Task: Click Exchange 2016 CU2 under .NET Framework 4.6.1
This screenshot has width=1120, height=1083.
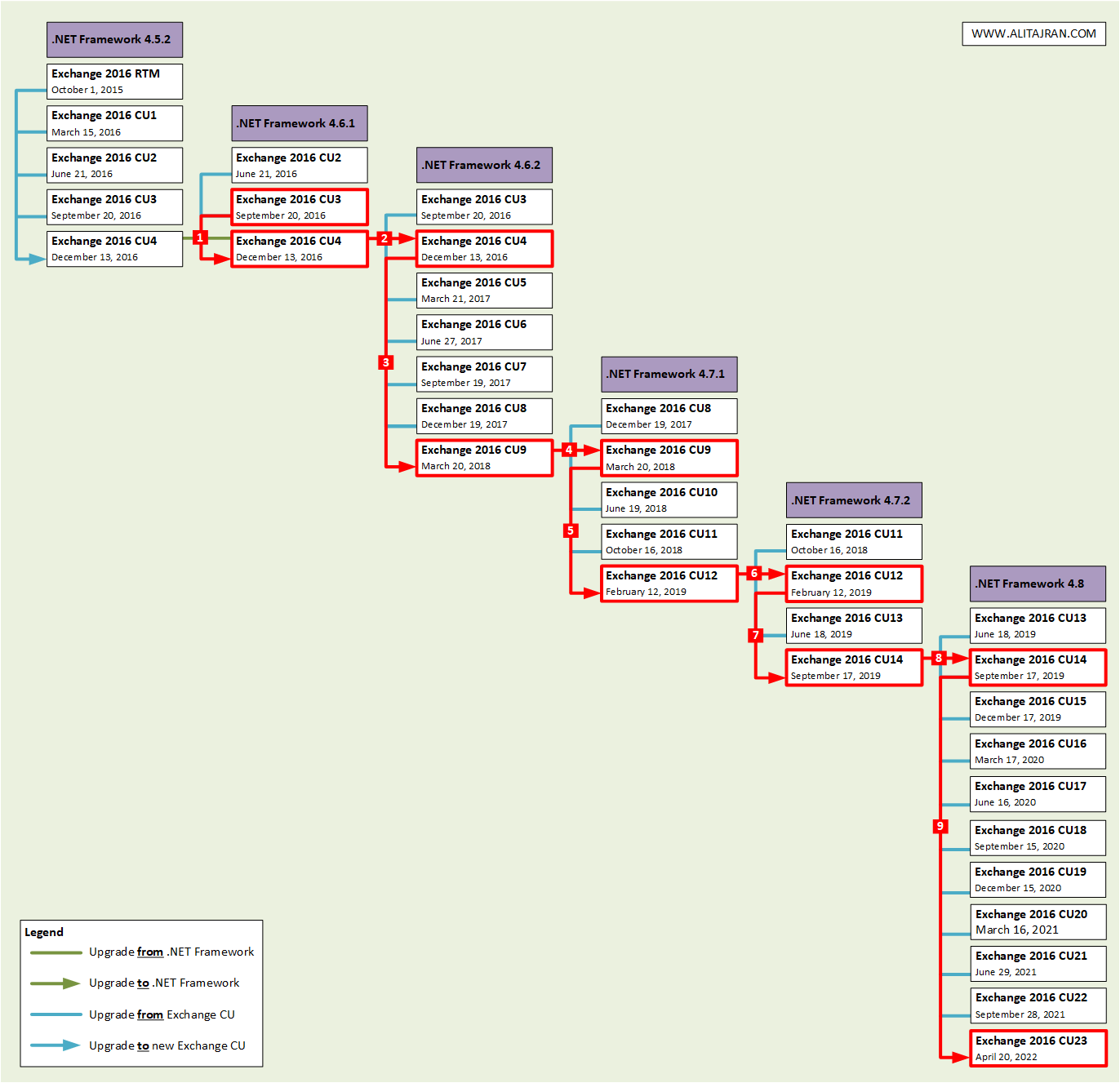Action: pyautogui.click(x=300, y=165)
